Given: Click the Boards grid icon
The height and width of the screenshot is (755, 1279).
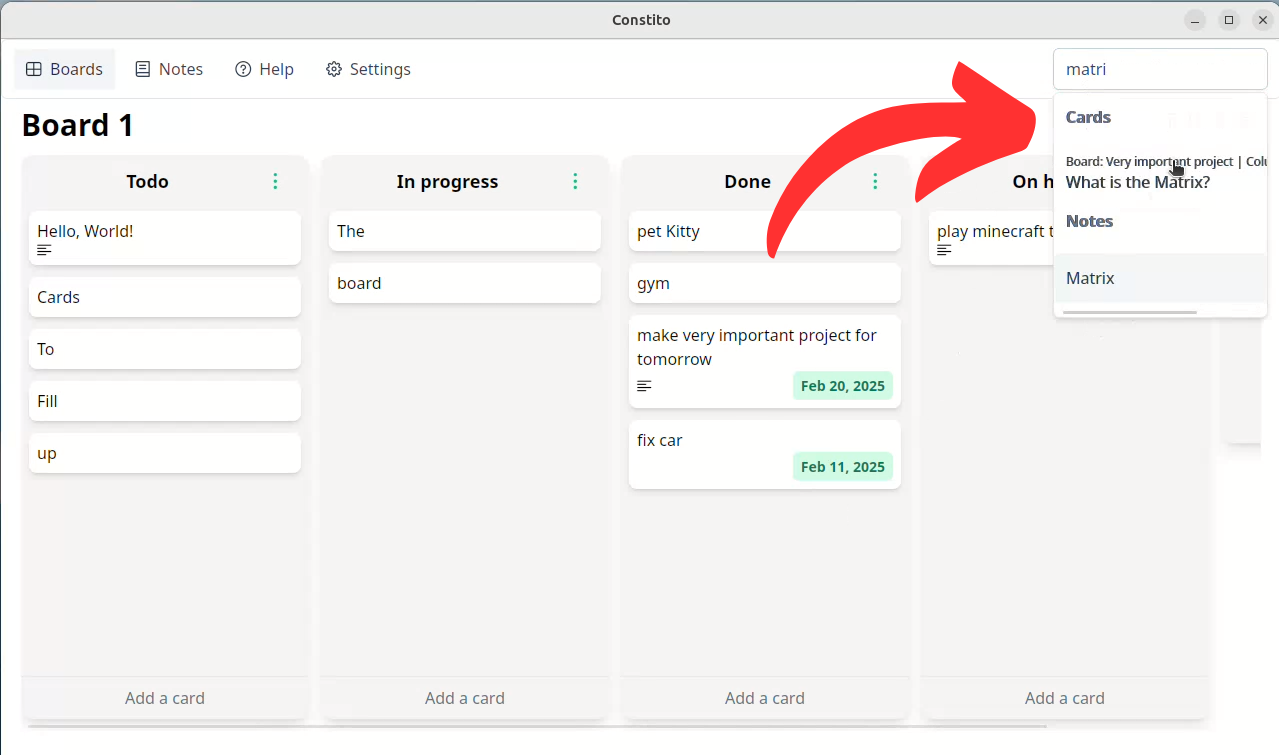Looking at the screenshot, I should pyautogui.click(x=34, y=69).
